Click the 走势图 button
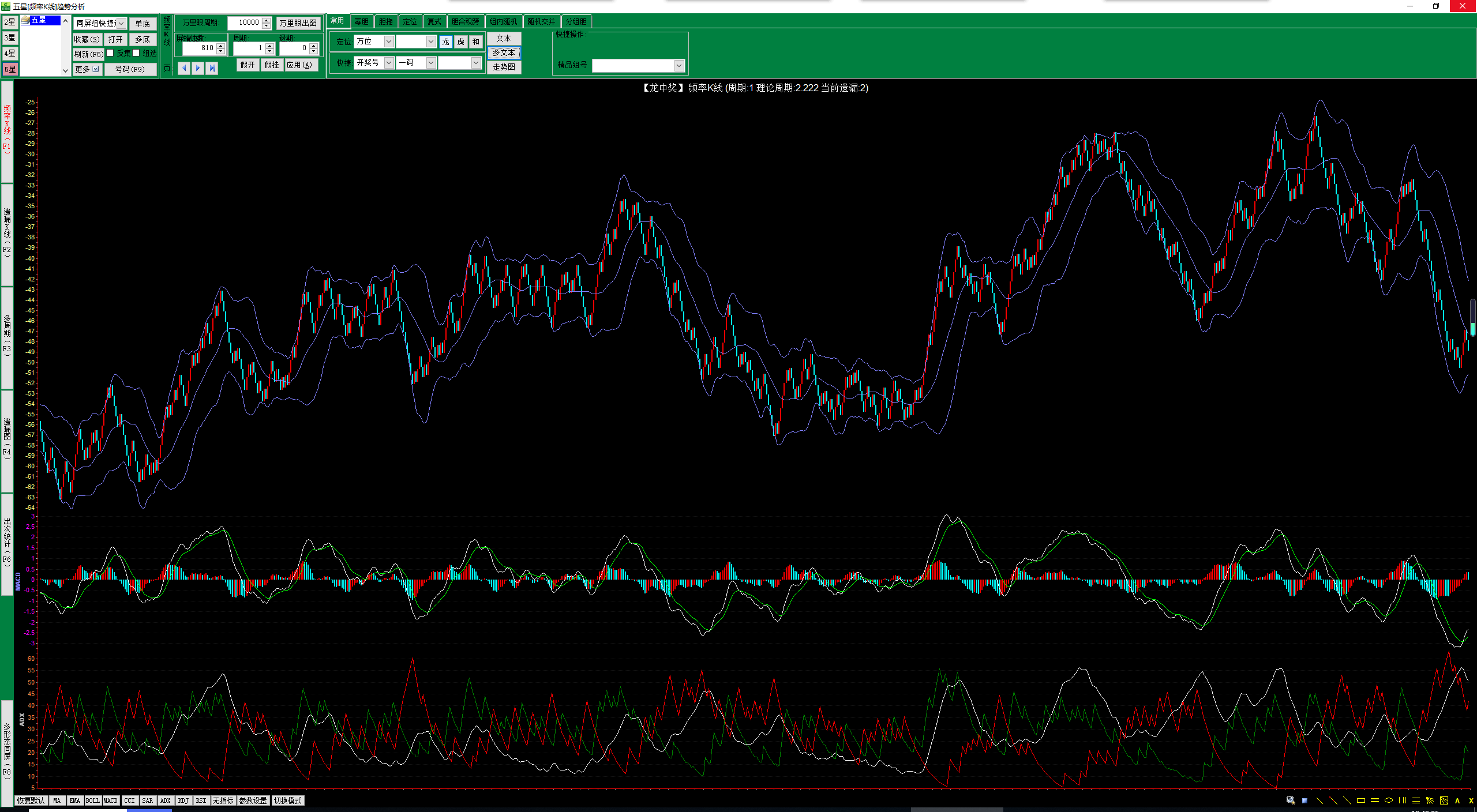The image size is (1477, 812). (504, 67)
